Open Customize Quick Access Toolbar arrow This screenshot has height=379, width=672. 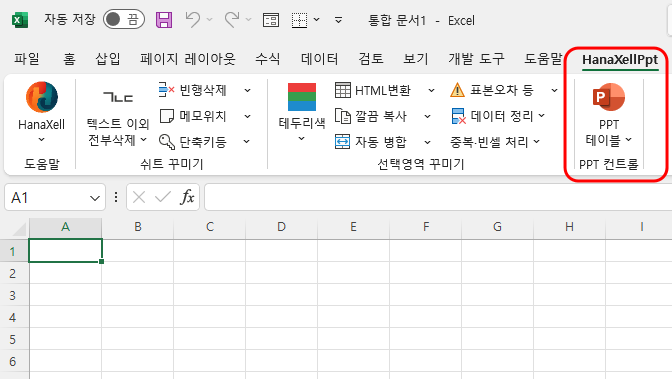pyautogui.click(x=339, y=20)
